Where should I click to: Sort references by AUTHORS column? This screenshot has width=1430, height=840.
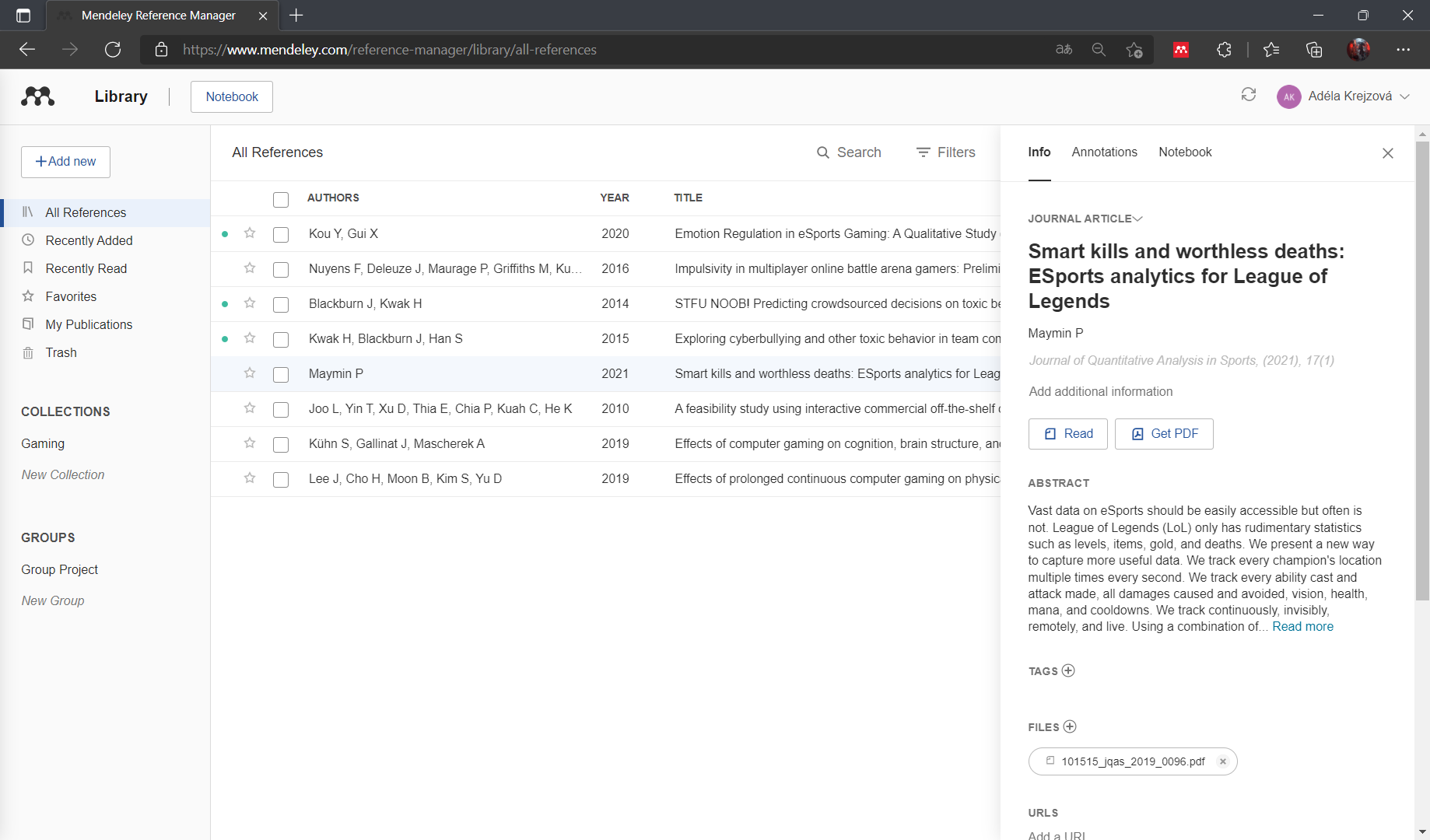333,198
